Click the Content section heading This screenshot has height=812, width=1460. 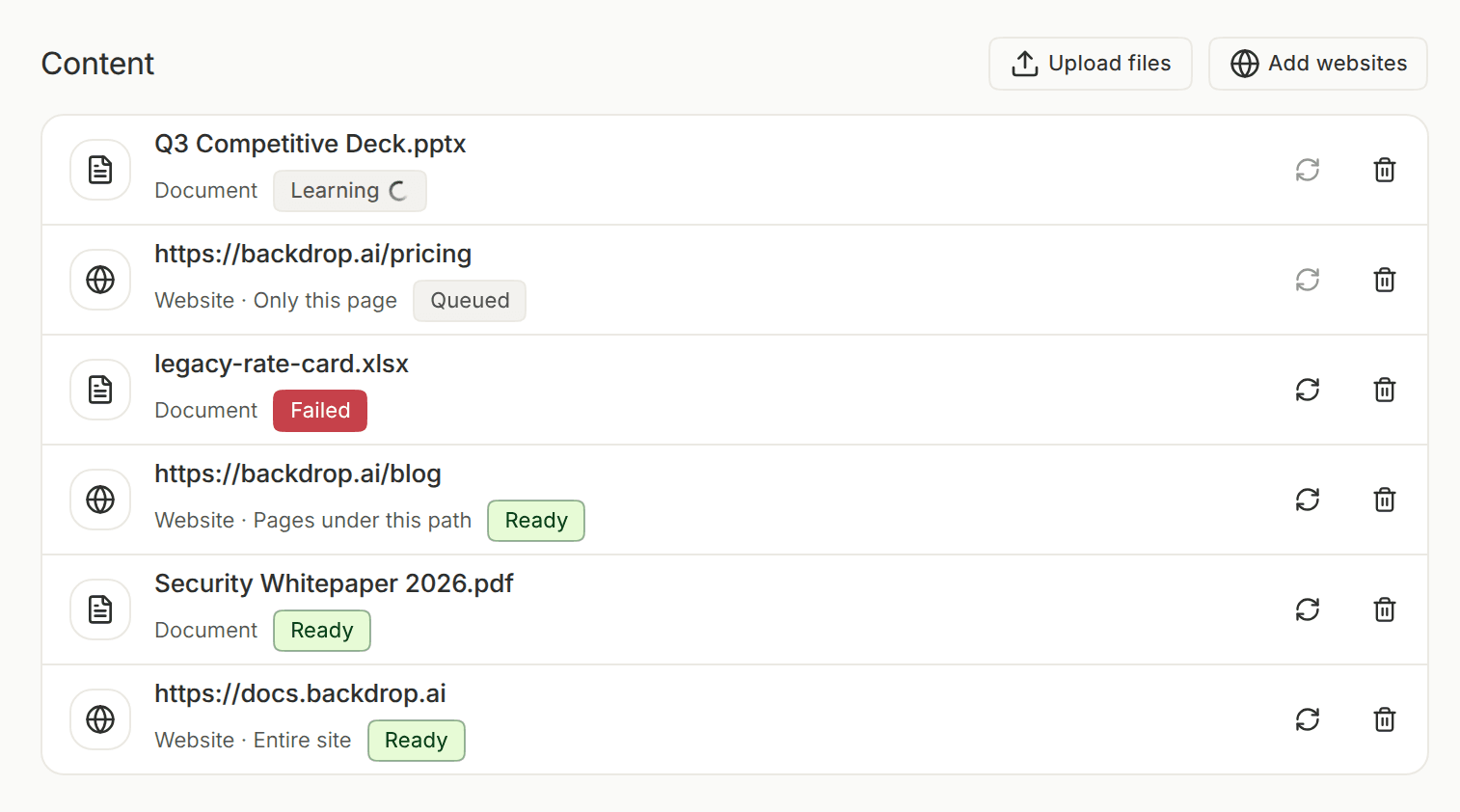[97, 64]
